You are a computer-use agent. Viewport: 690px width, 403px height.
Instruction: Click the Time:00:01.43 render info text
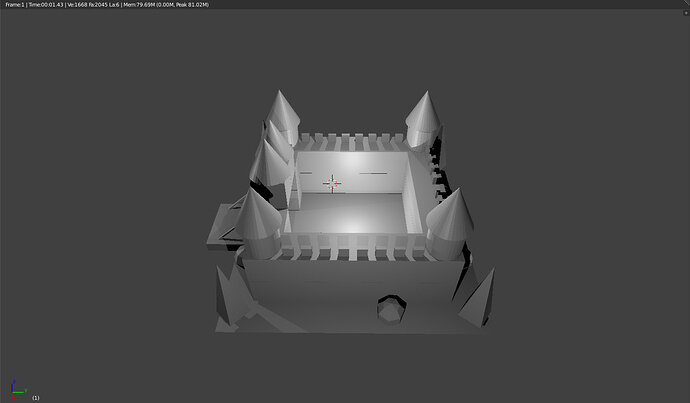pyautogui.click(x=46, y=4)
